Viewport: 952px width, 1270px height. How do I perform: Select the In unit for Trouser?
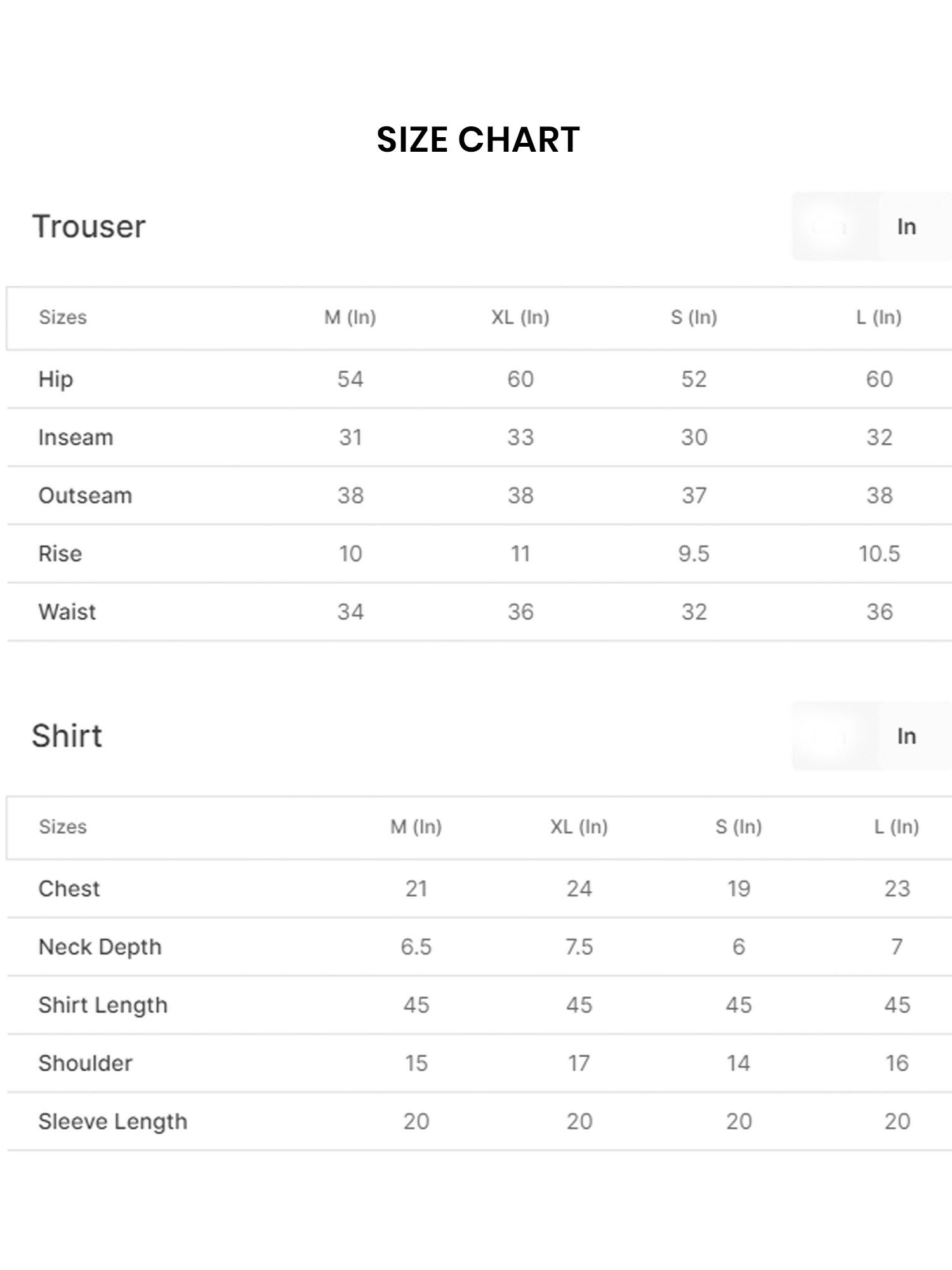pyautogui.click(x=906, y=227)
